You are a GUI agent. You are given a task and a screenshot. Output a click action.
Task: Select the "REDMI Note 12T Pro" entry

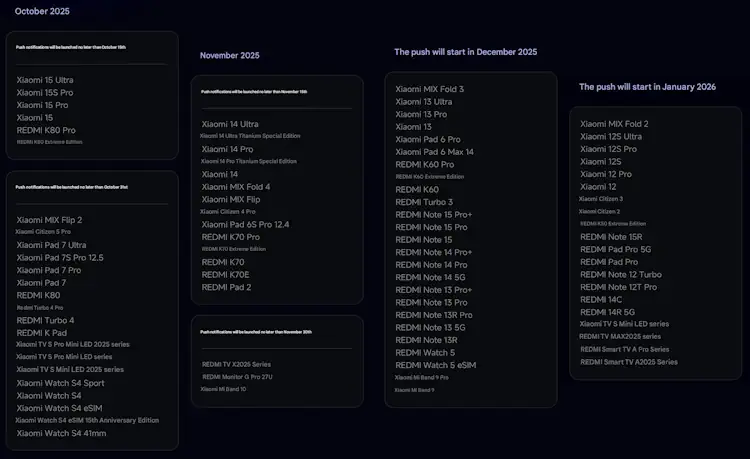point(618,287)
